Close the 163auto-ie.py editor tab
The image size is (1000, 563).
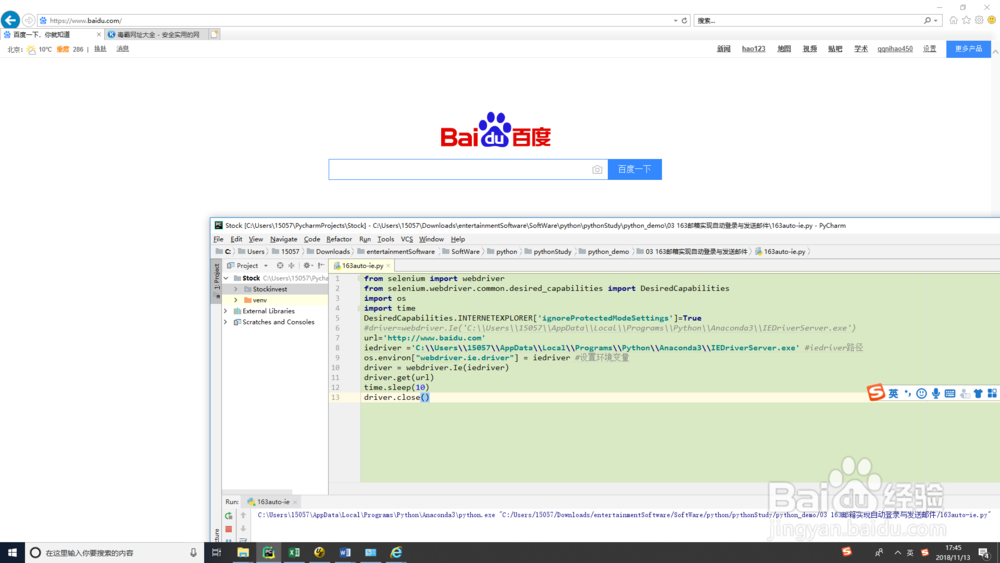[x=388, y=266]
